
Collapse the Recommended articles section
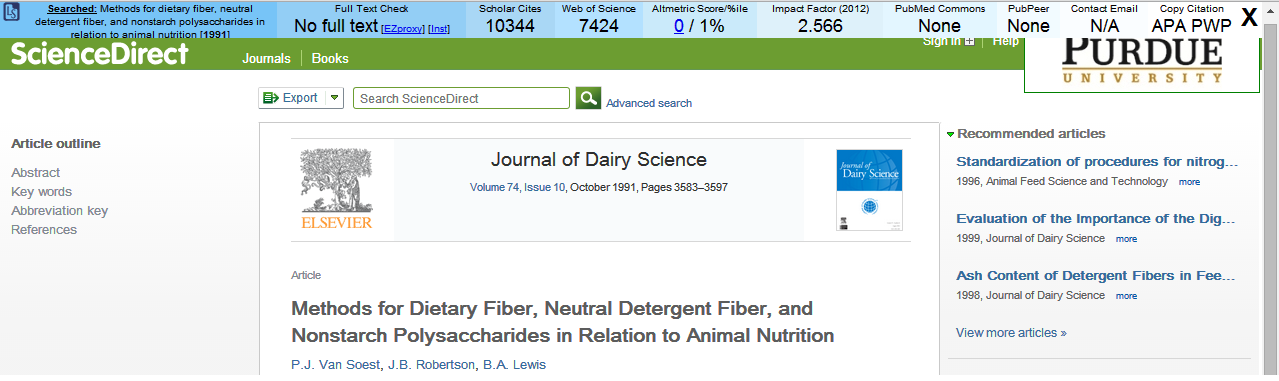click(951, 134)
